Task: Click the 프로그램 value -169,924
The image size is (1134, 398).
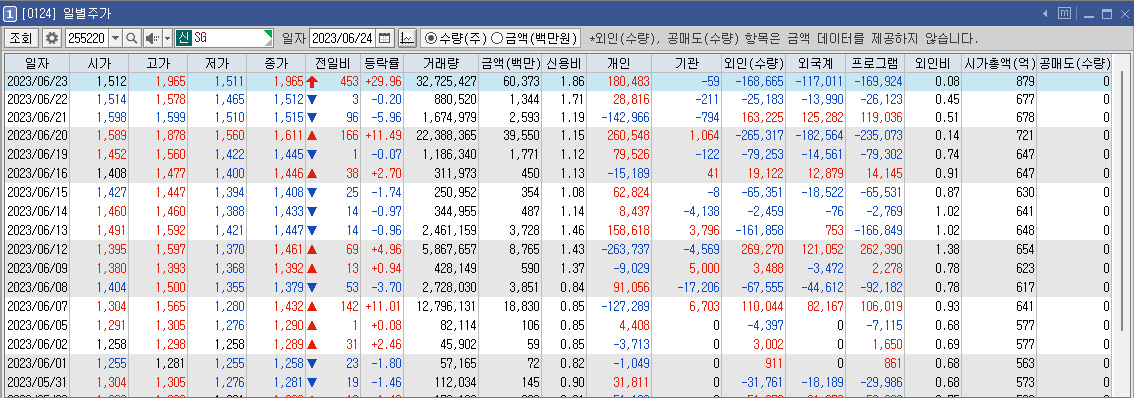Action: (878, 82)
